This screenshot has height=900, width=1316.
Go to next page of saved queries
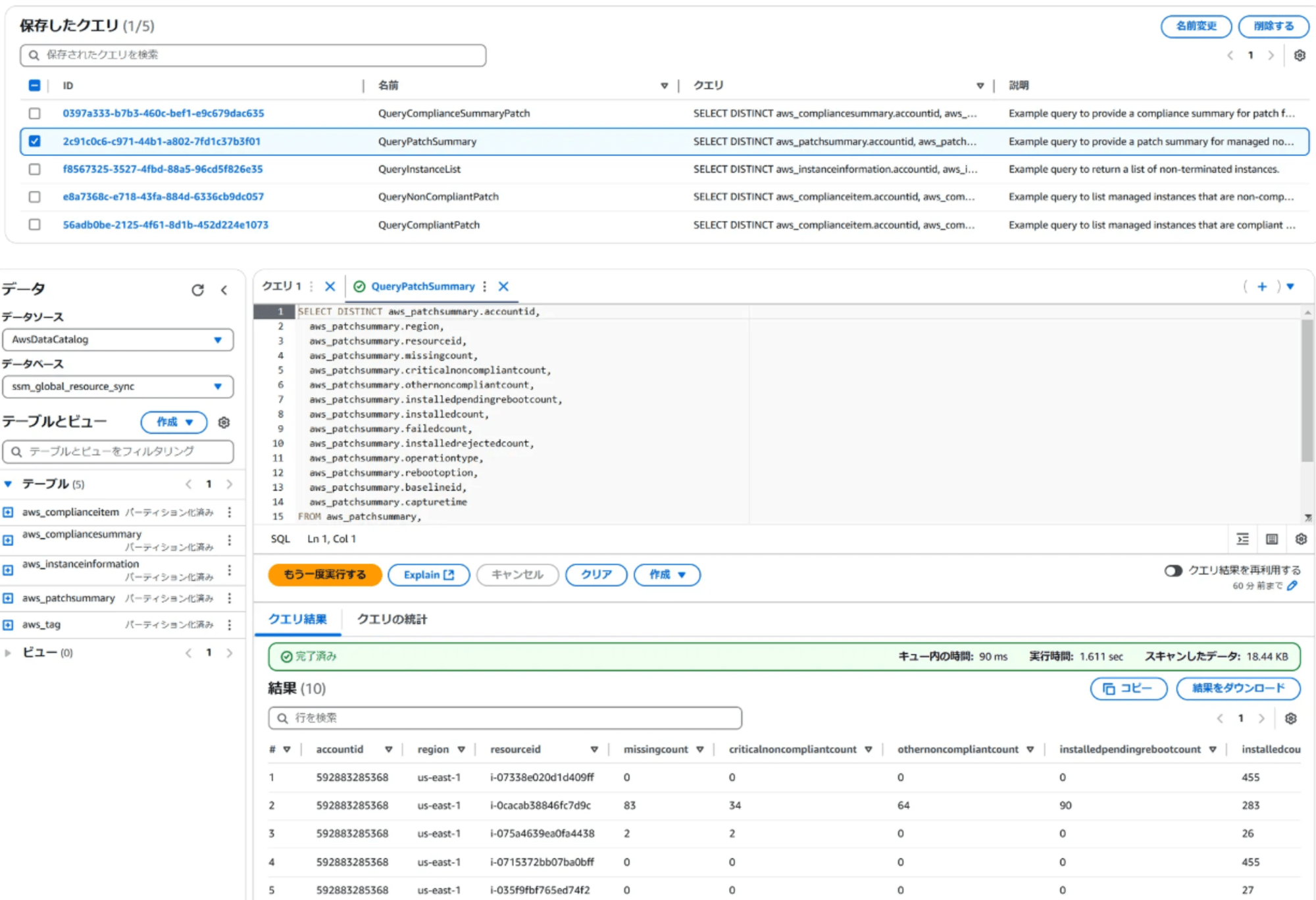pos(1271,55)
